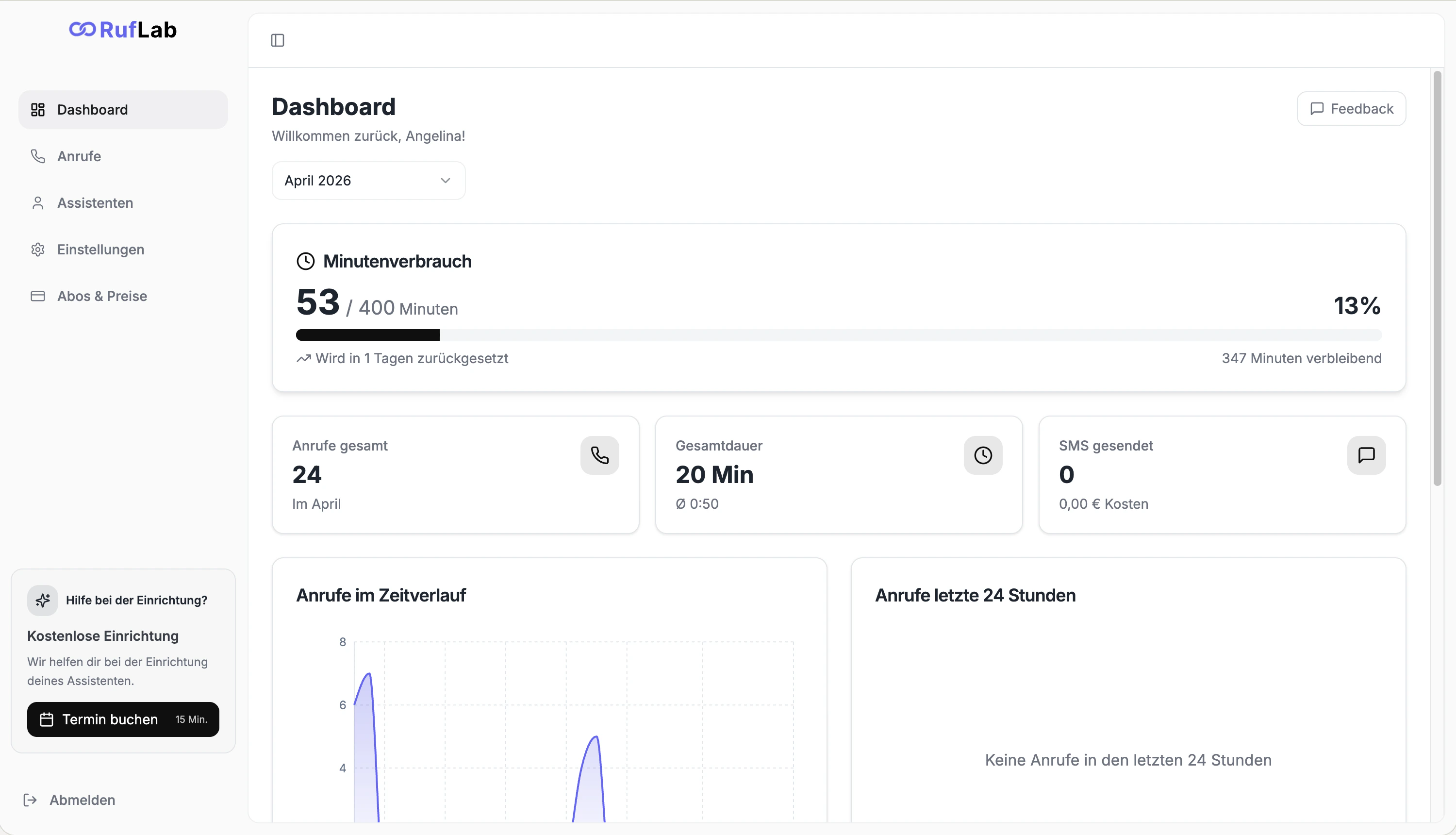Click the gear icon beside Einstellungen
Viewport: 1456px width, 835px height.
point(38,250)
